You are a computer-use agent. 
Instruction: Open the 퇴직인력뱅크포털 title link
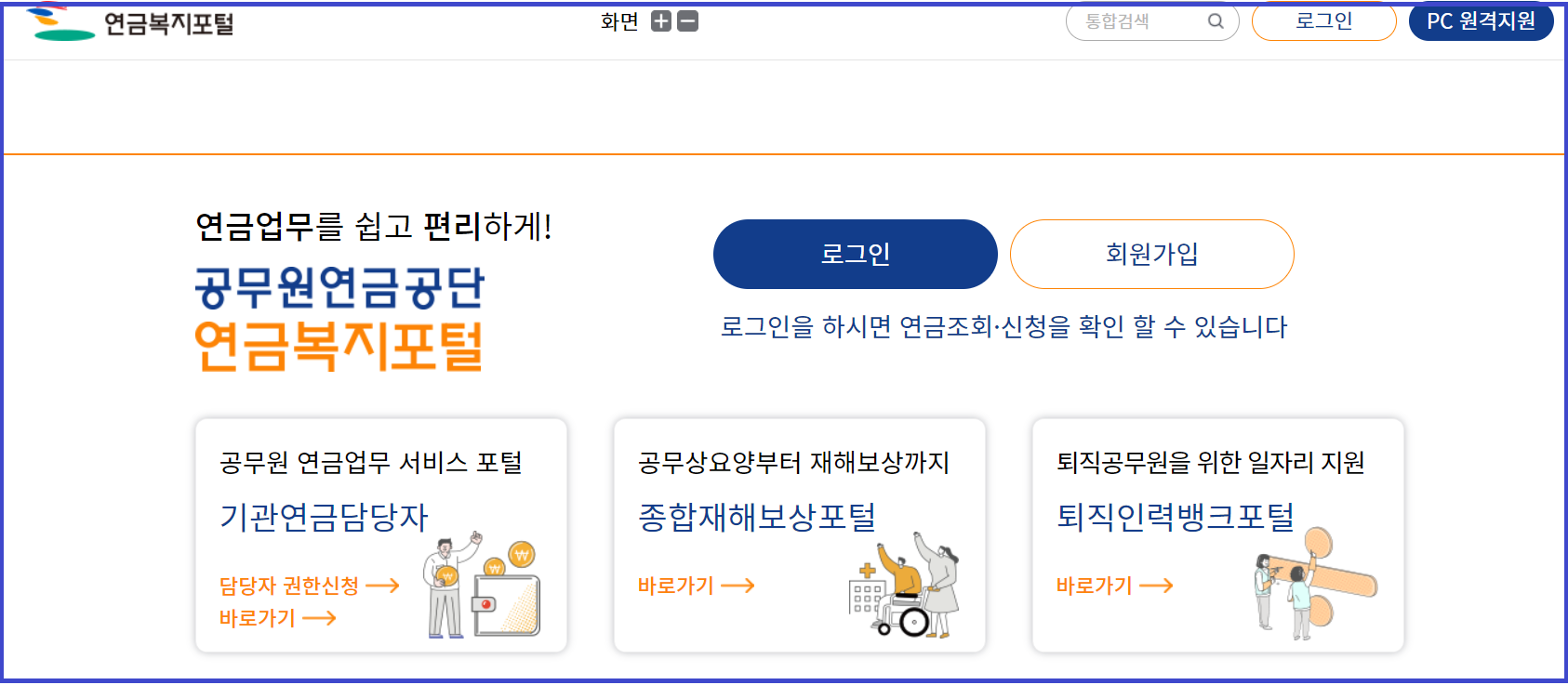[x=1176, y=517]
